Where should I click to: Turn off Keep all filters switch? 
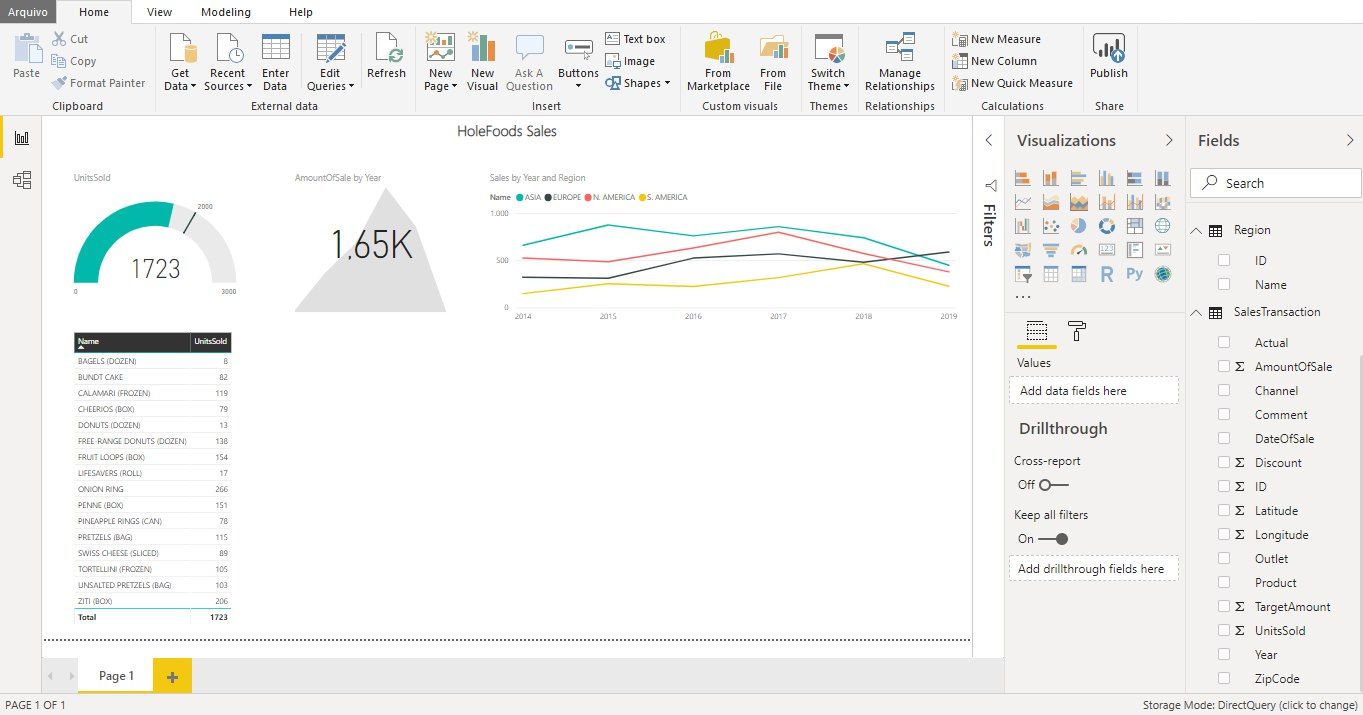click(x=1053, y=539)
